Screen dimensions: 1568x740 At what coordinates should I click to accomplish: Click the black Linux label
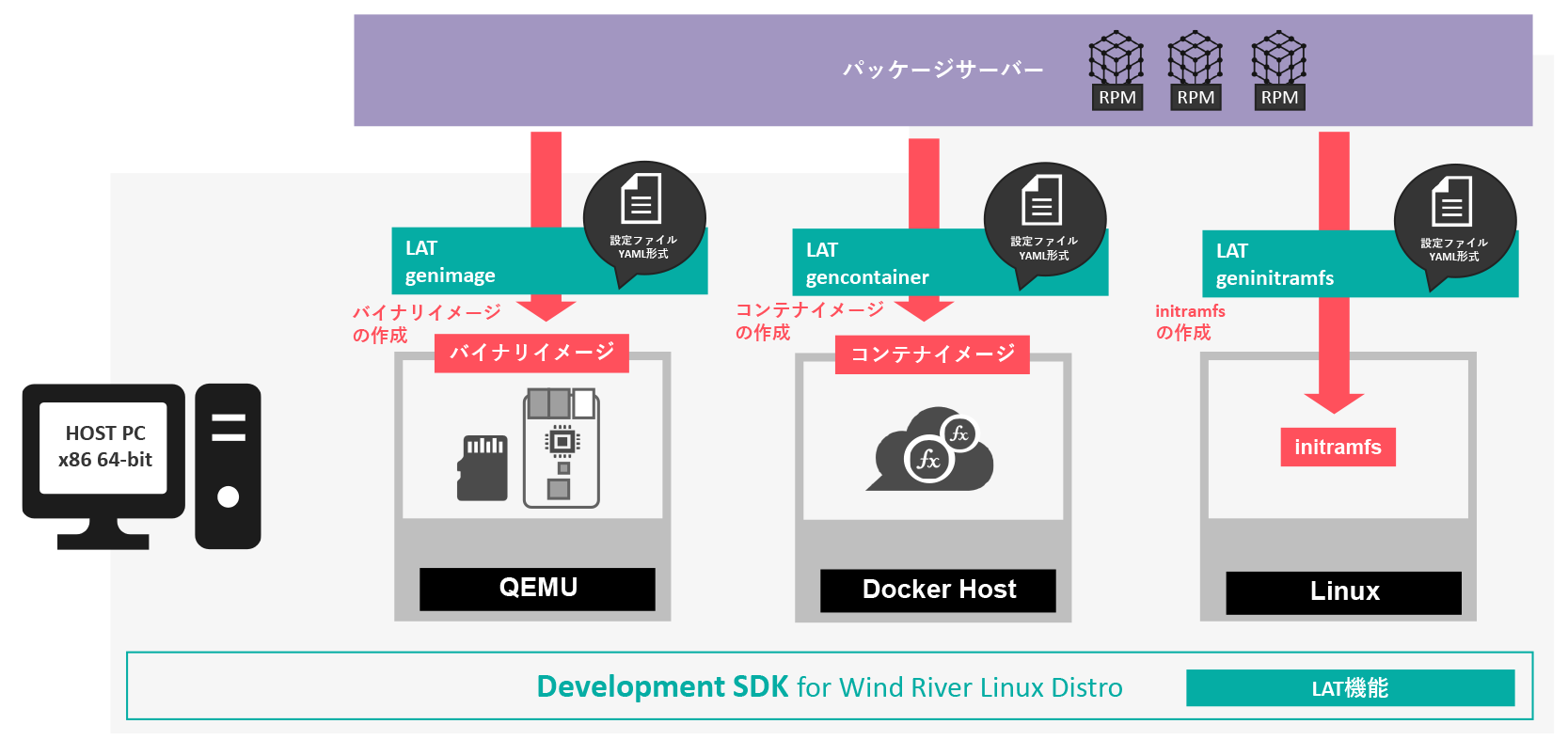pos(1344,592)
